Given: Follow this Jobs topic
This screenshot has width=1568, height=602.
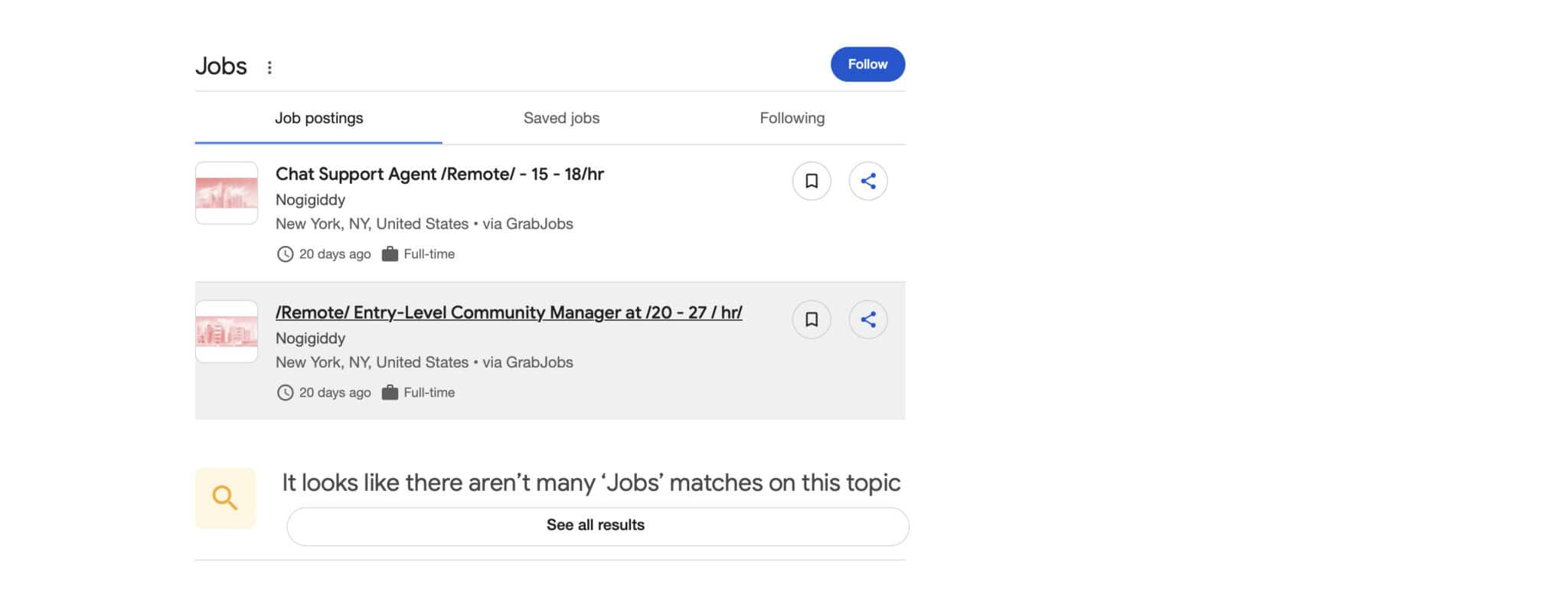Looking at the screenshot, I should (867, 64).
